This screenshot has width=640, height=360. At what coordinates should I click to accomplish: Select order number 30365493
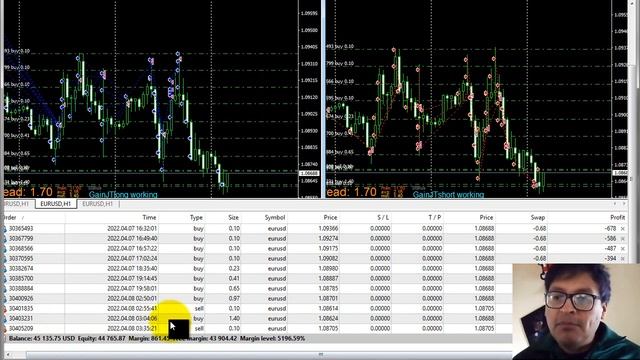(x=21, y=229)
